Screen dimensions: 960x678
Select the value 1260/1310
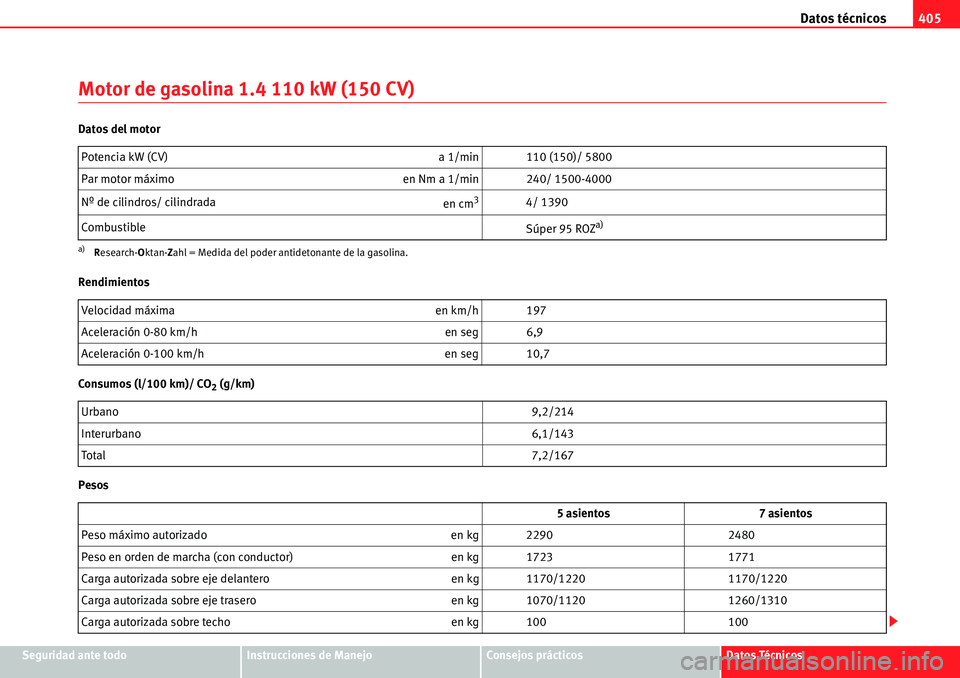click(758, 601)
